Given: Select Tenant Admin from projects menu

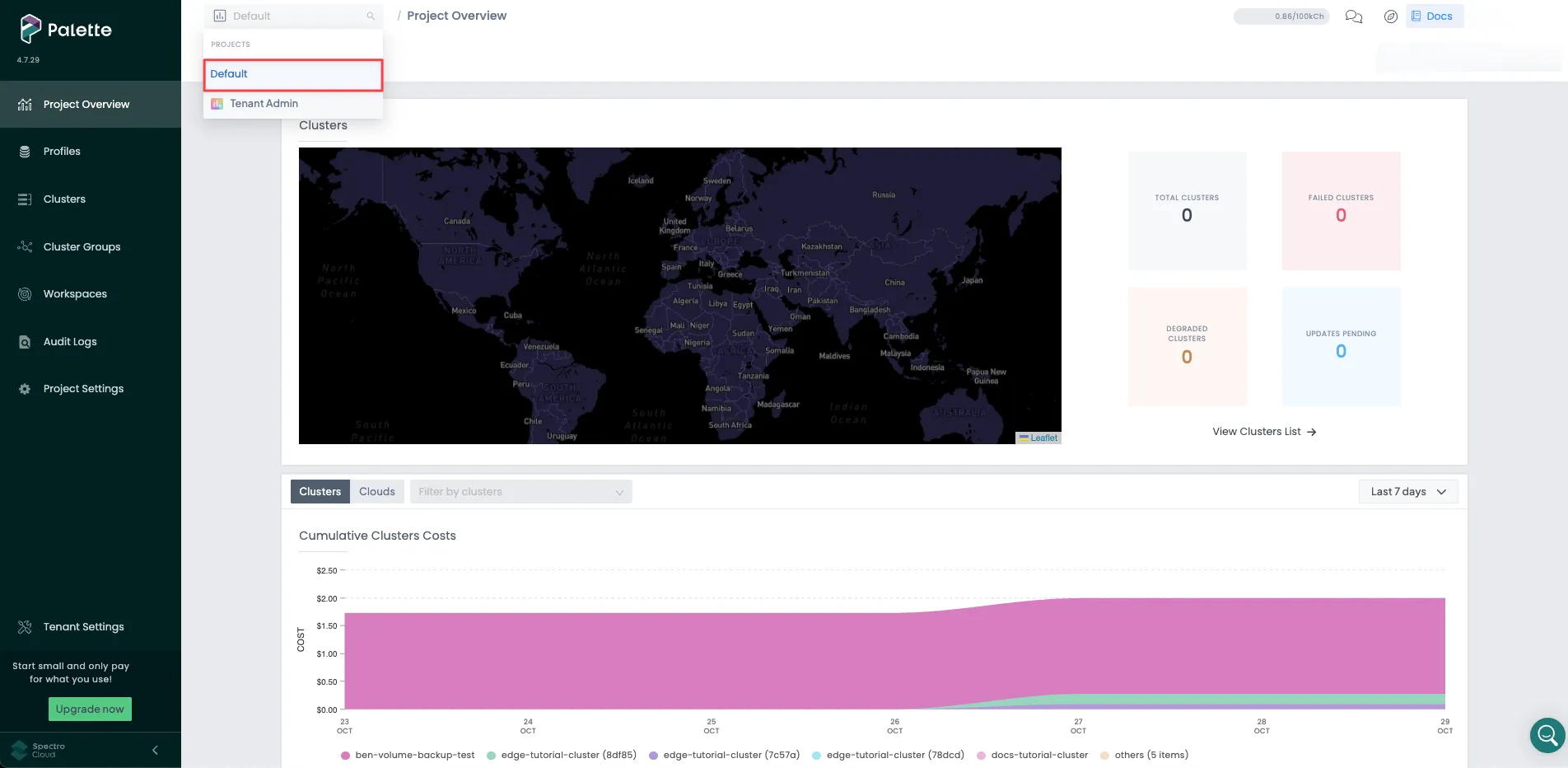Looking at the screenshot, I should tap(264, 104).
